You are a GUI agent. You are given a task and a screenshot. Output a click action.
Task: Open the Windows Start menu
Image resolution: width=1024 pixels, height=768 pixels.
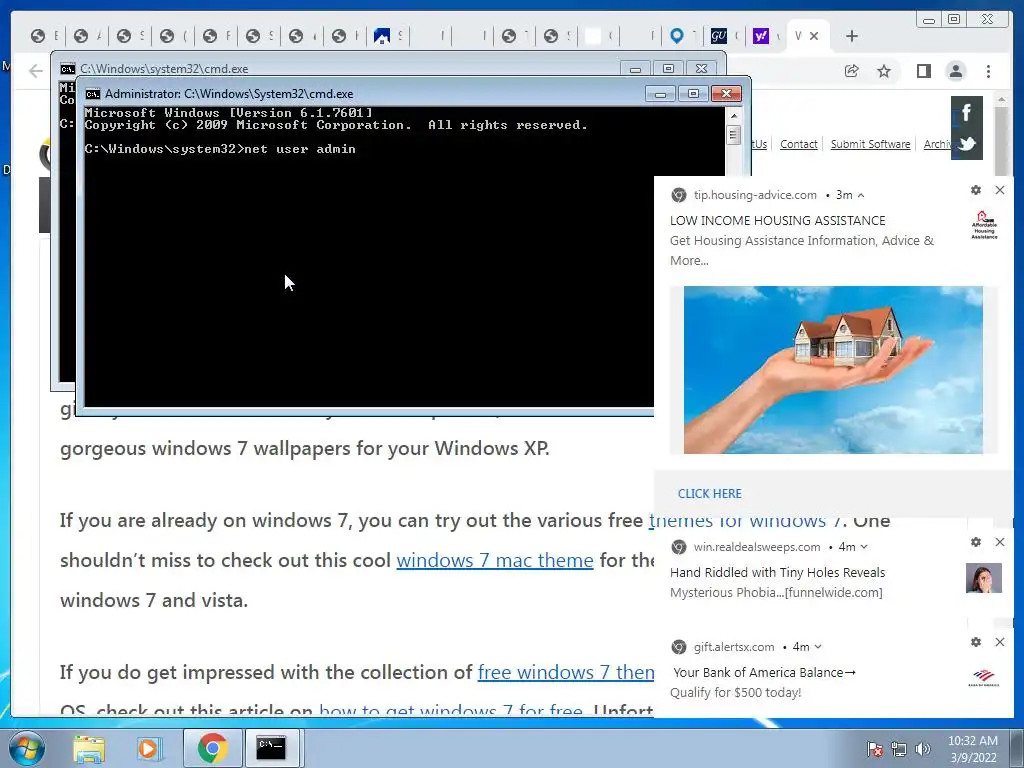(x=26, y=748)
